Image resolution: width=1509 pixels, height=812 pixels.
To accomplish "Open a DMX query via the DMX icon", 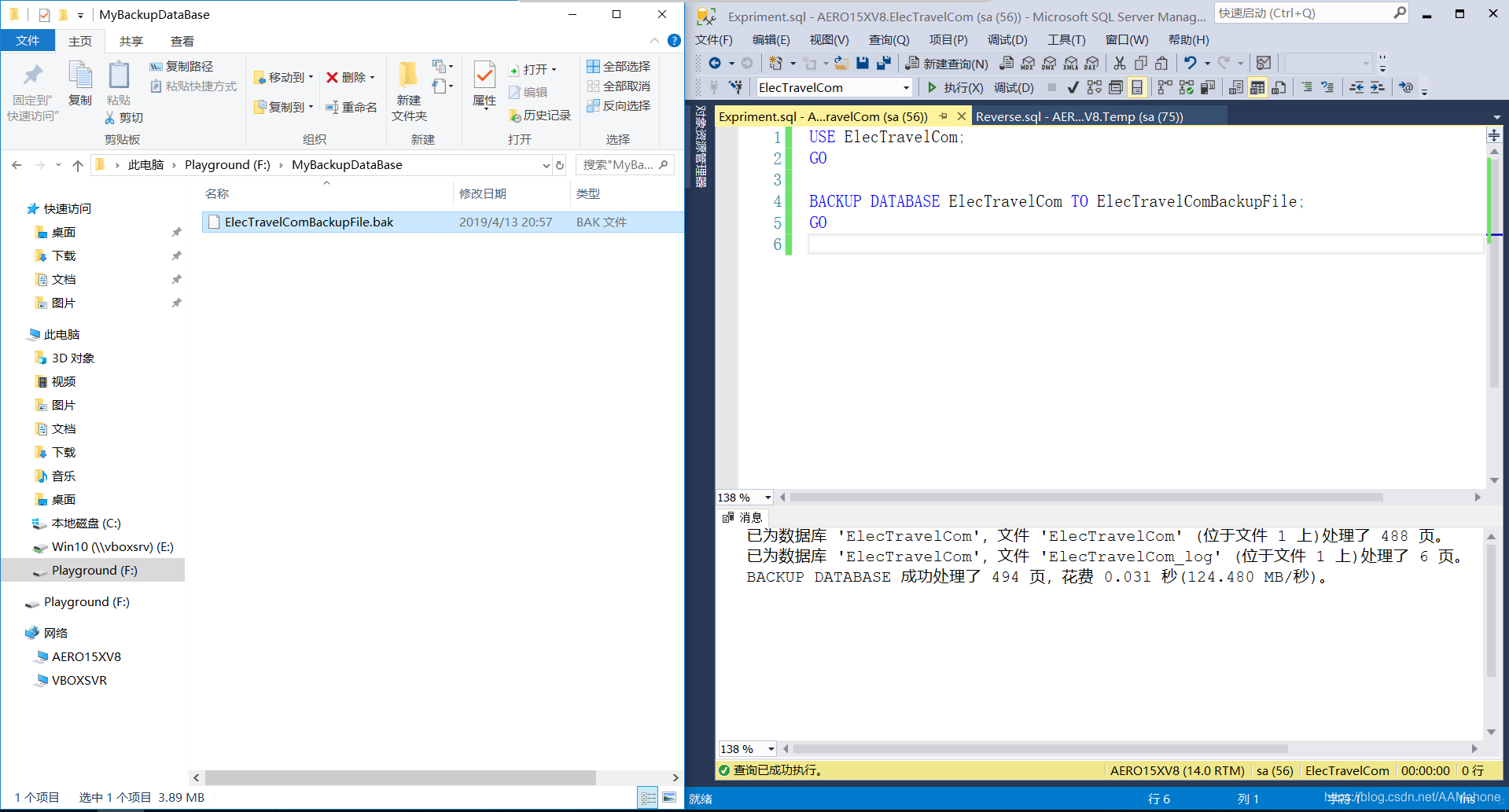I will [1049, 63].
